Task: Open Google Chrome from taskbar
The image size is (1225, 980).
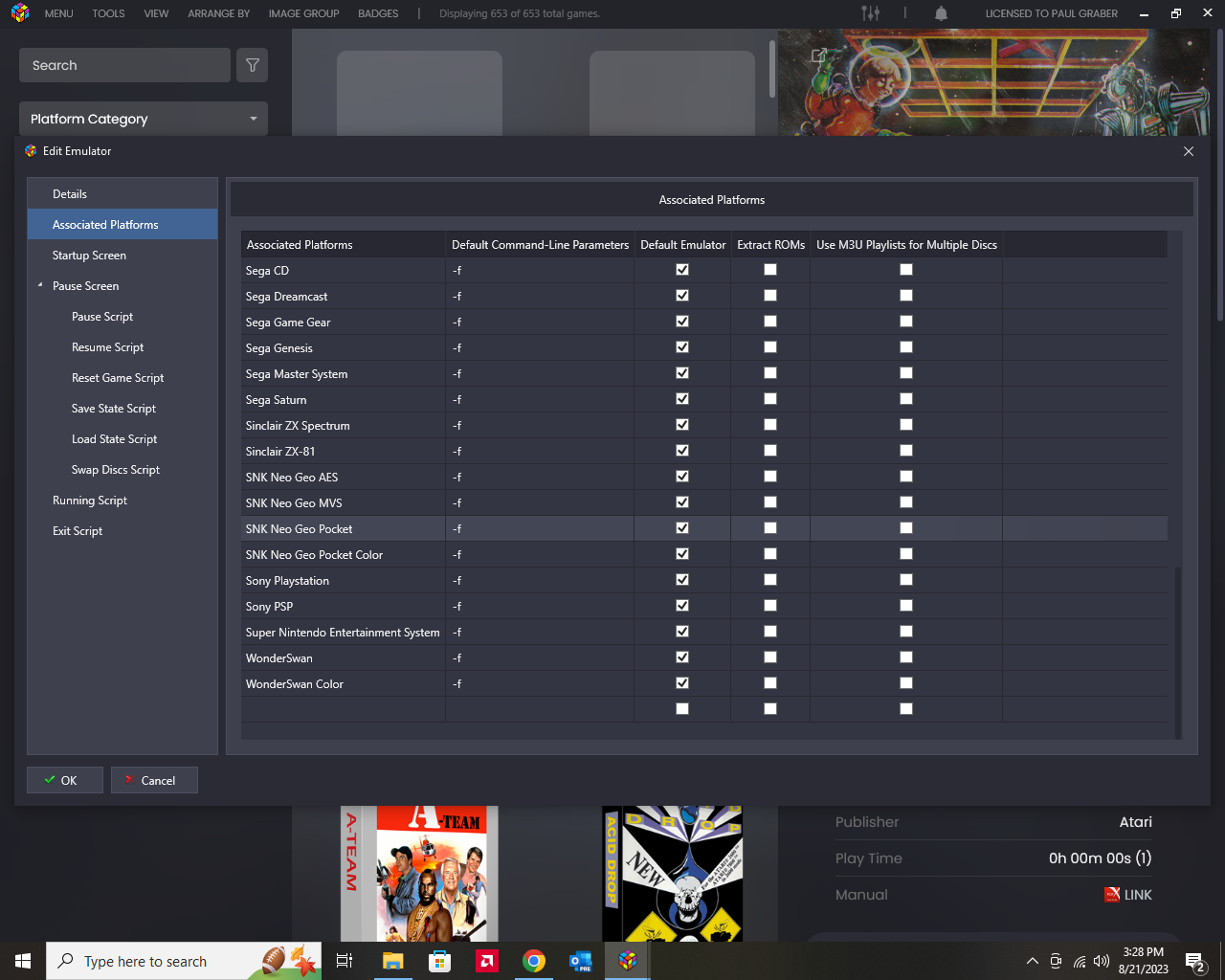Action: coord(534,961)
